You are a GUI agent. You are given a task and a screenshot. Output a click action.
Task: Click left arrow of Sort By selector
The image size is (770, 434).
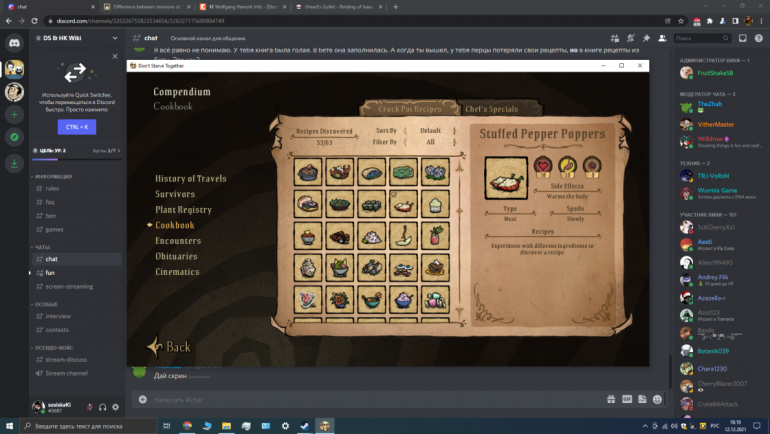[405, 131]
